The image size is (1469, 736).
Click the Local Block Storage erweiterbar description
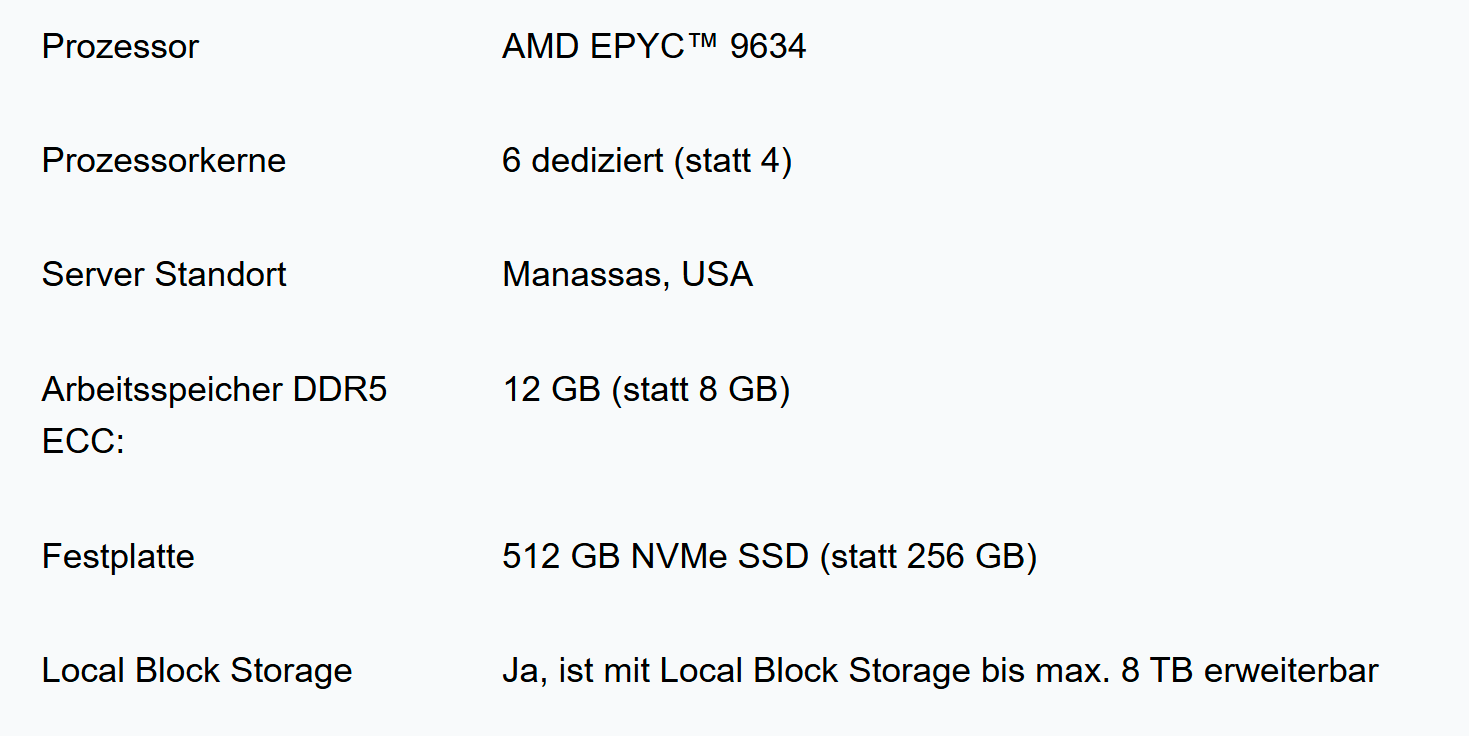coord(940,670)
